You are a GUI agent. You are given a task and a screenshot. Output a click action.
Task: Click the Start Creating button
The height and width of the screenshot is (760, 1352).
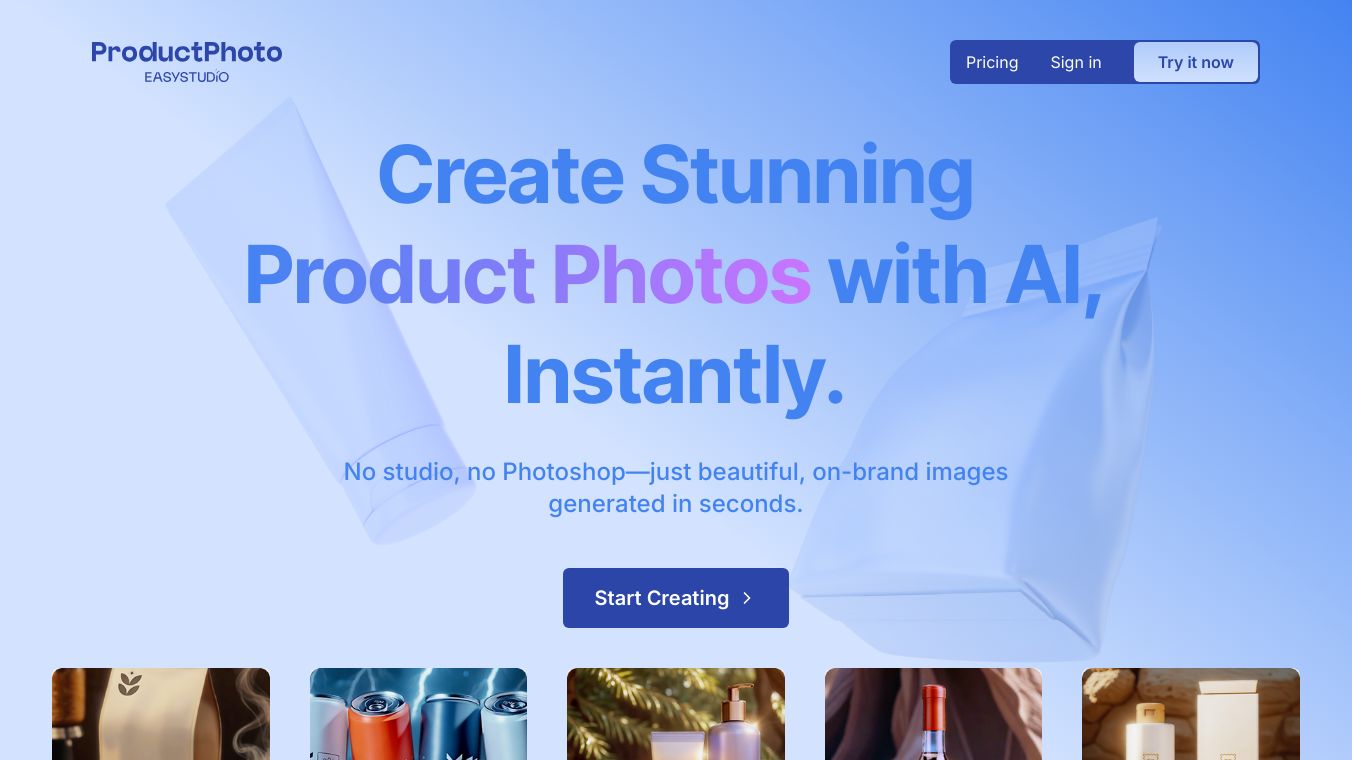coord(676,598)
